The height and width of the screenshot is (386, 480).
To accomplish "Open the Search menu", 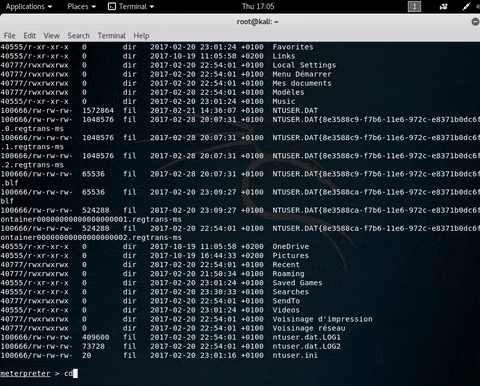I will click(x=79, y=36).
